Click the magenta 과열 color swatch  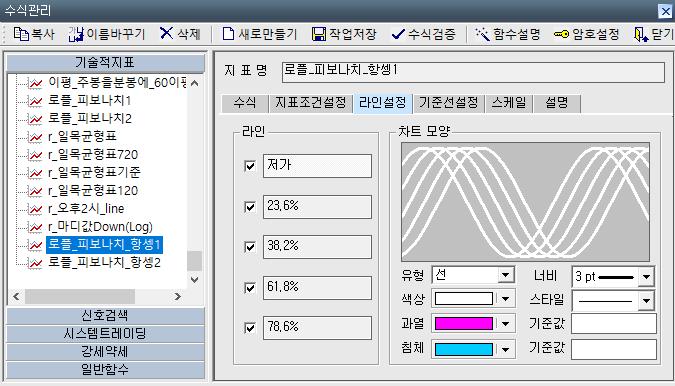coord(464,324)
